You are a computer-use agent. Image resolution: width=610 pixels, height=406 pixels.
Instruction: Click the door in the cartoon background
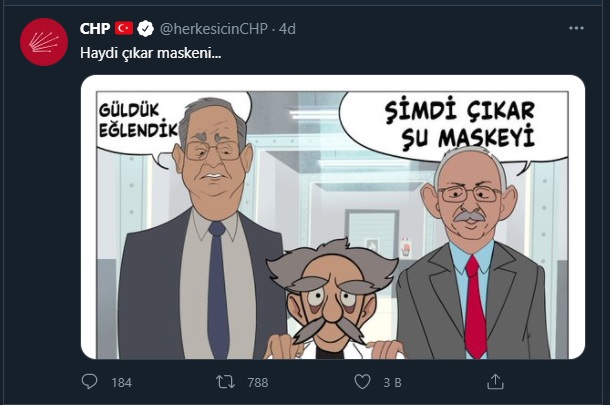[370, 240]
